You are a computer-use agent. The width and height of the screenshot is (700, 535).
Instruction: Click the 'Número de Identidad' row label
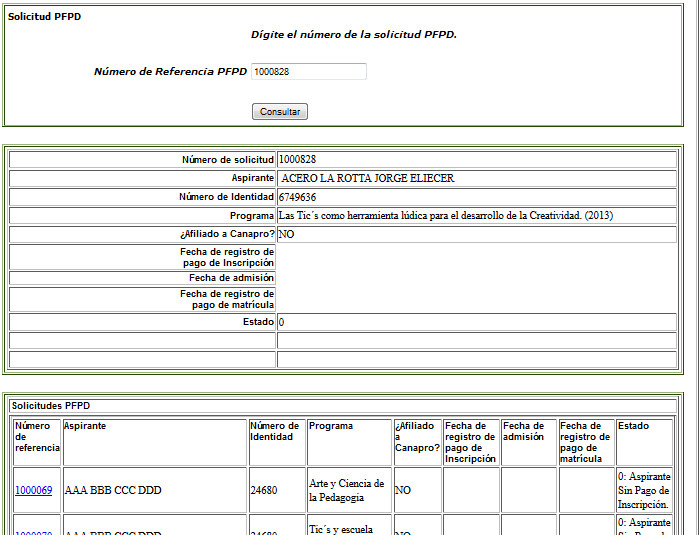226,196
